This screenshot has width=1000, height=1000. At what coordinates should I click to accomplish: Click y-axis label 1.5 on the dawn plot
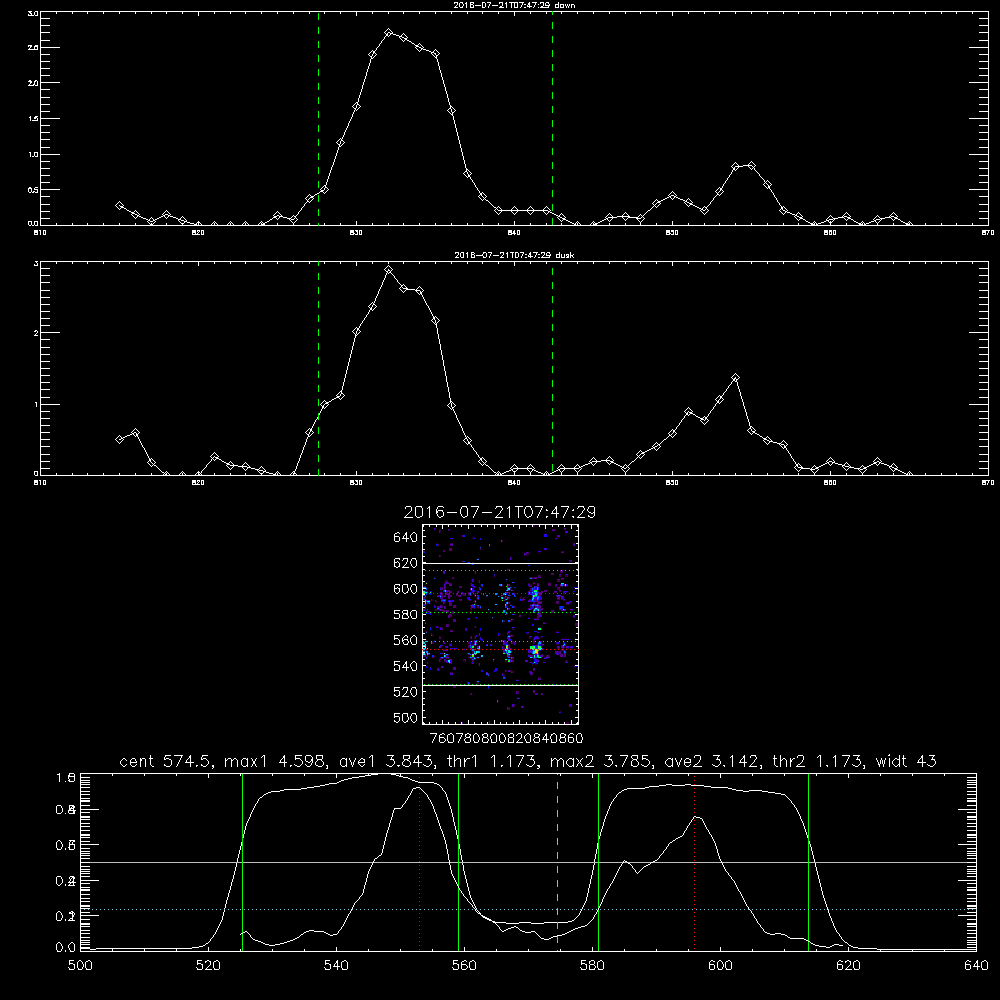pos(33,119)
